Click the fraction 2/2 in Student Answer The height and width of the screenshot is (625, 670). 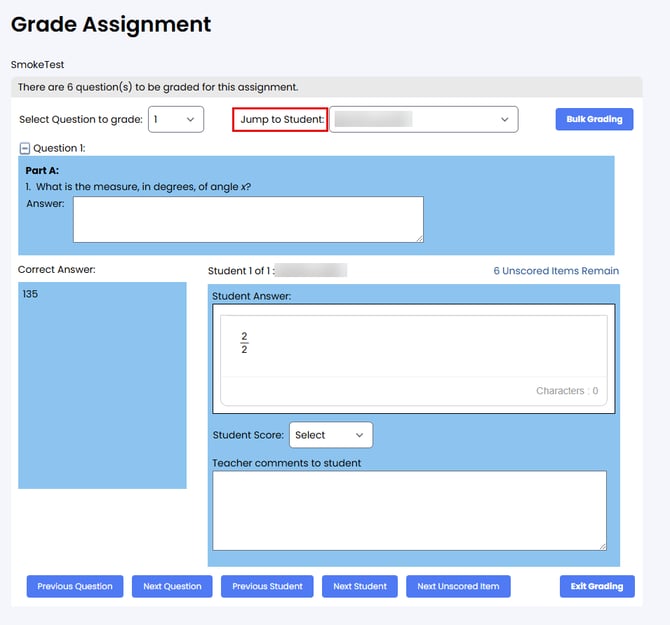tap(244, 343)
